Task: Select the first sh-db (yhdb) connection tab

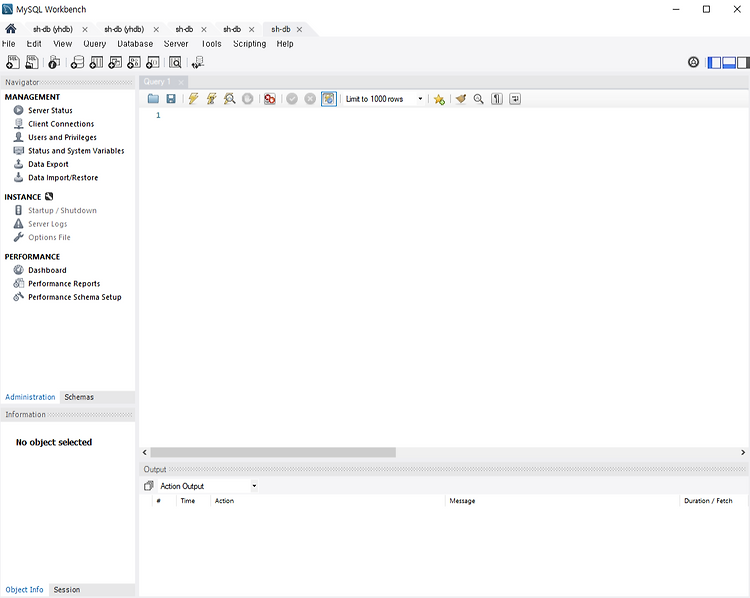Action: coord(53,29)
